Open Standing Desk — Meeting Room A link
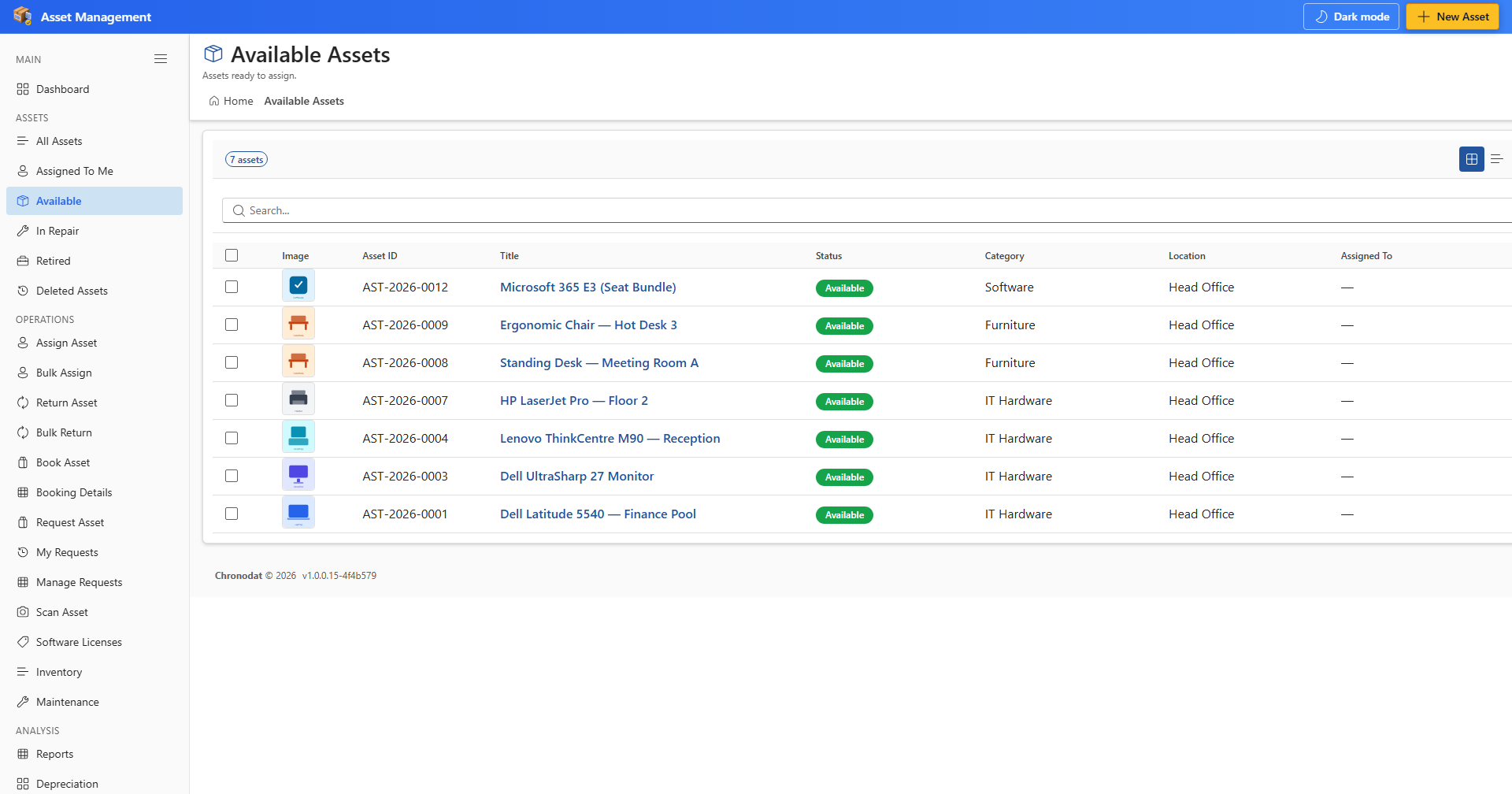The width and height of the screenshot is (1512, 794). pos(599,362)
